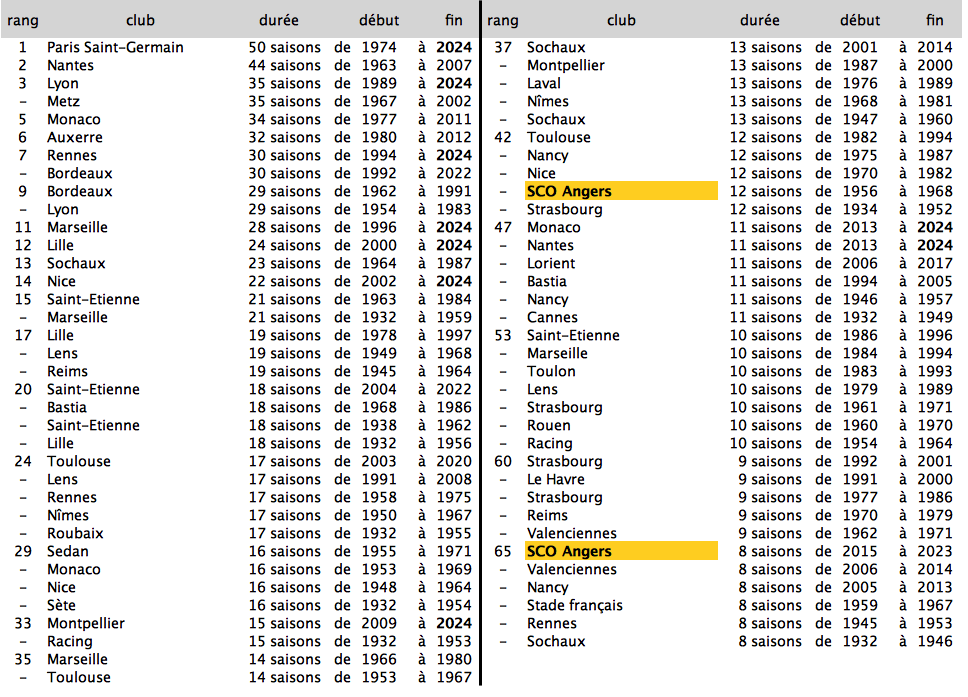Click the '50 saisons' duration cell
The width and height of the screenshot is (968, 697).
click(x=284, y=47)
